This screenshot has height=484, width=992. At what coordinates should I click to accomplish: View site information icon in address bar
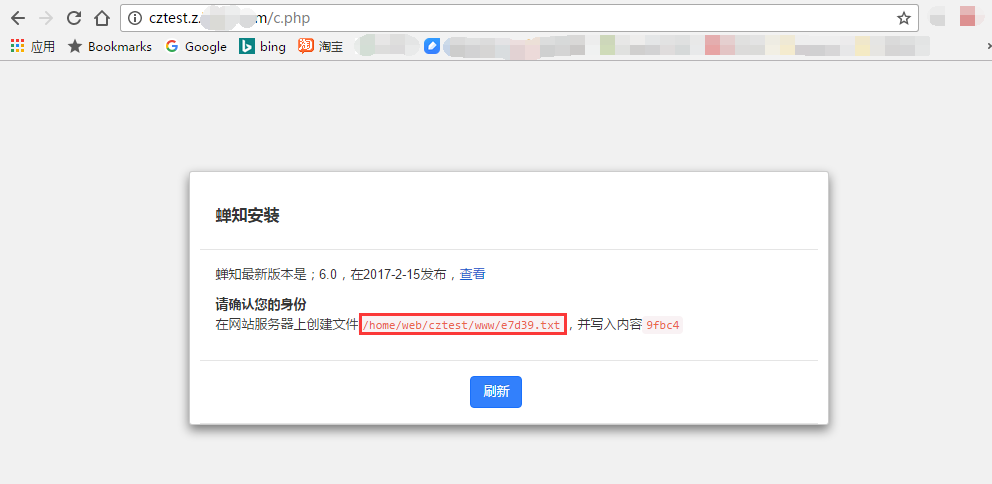[x=135, y=18]
